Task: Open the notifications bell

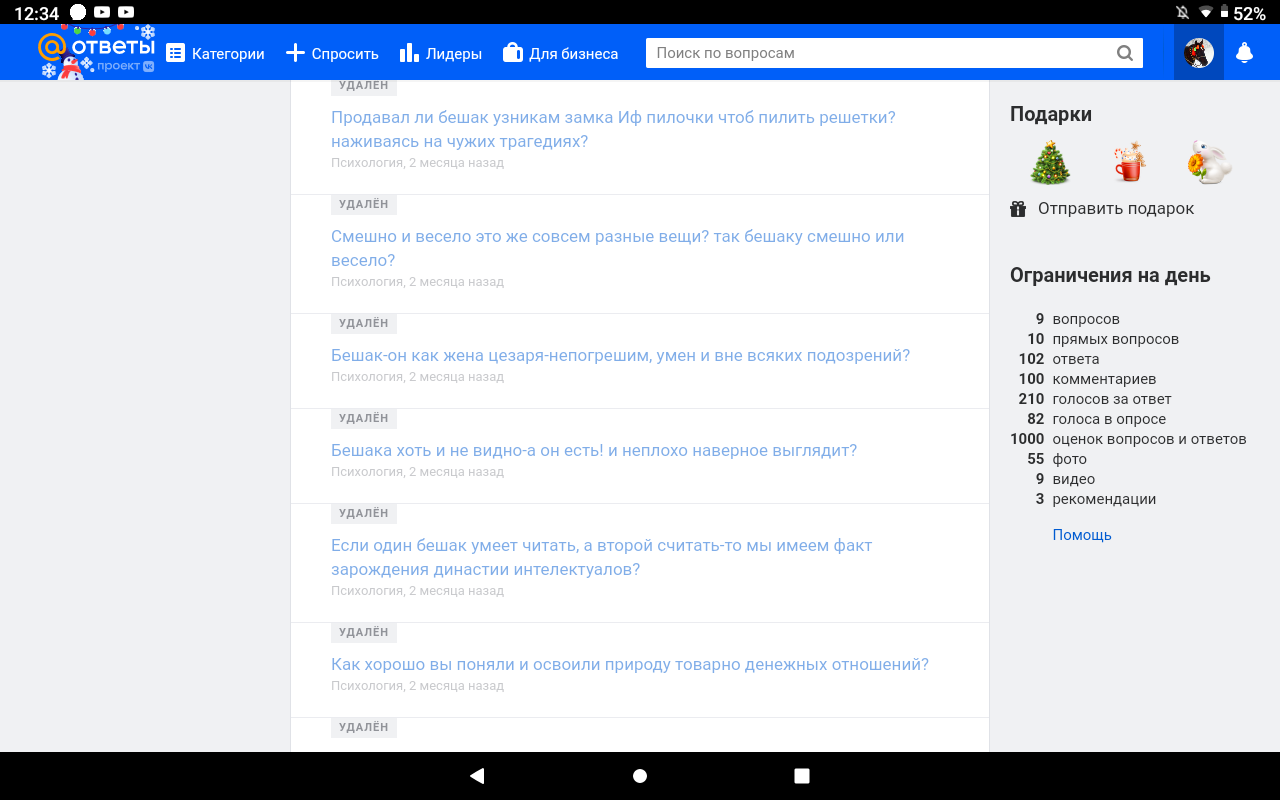Action: (x=1244, y=53)
